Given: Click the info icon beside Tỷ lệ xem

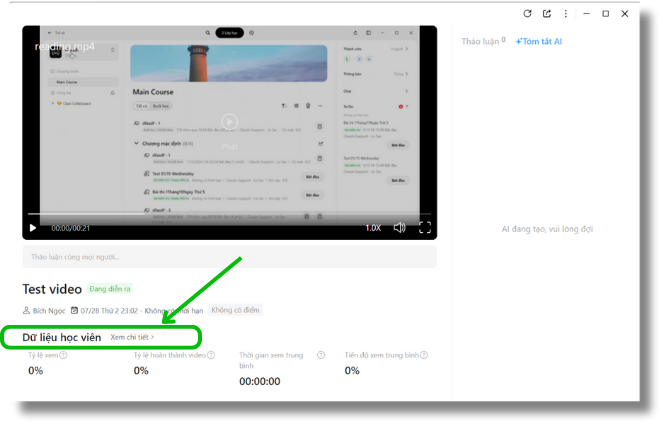Looking at the screenshot, I should click(x=63, y=355).
